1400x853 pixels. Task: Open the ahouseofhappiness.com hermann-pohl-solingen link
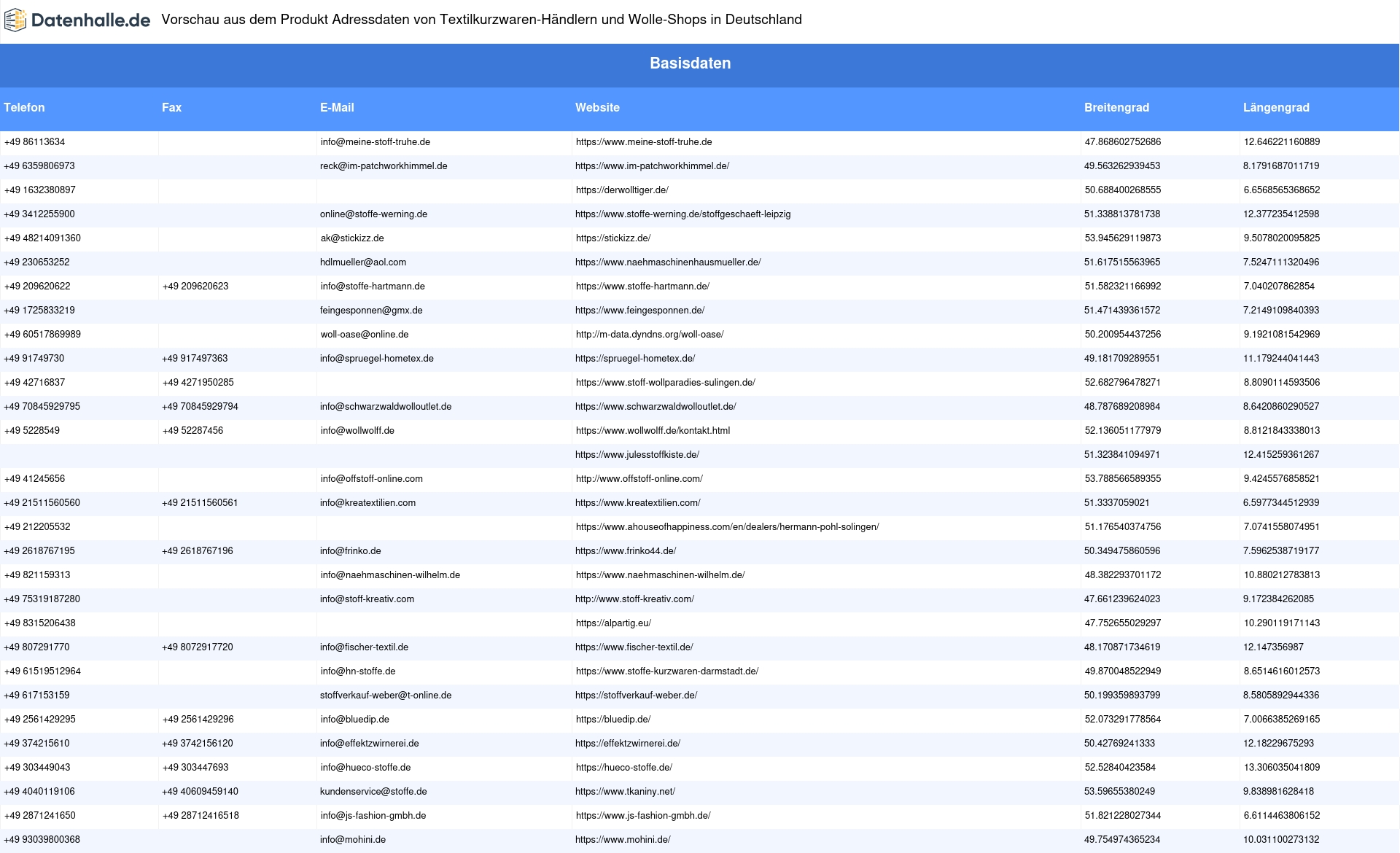pyautogui.click(x=727, y=527)
